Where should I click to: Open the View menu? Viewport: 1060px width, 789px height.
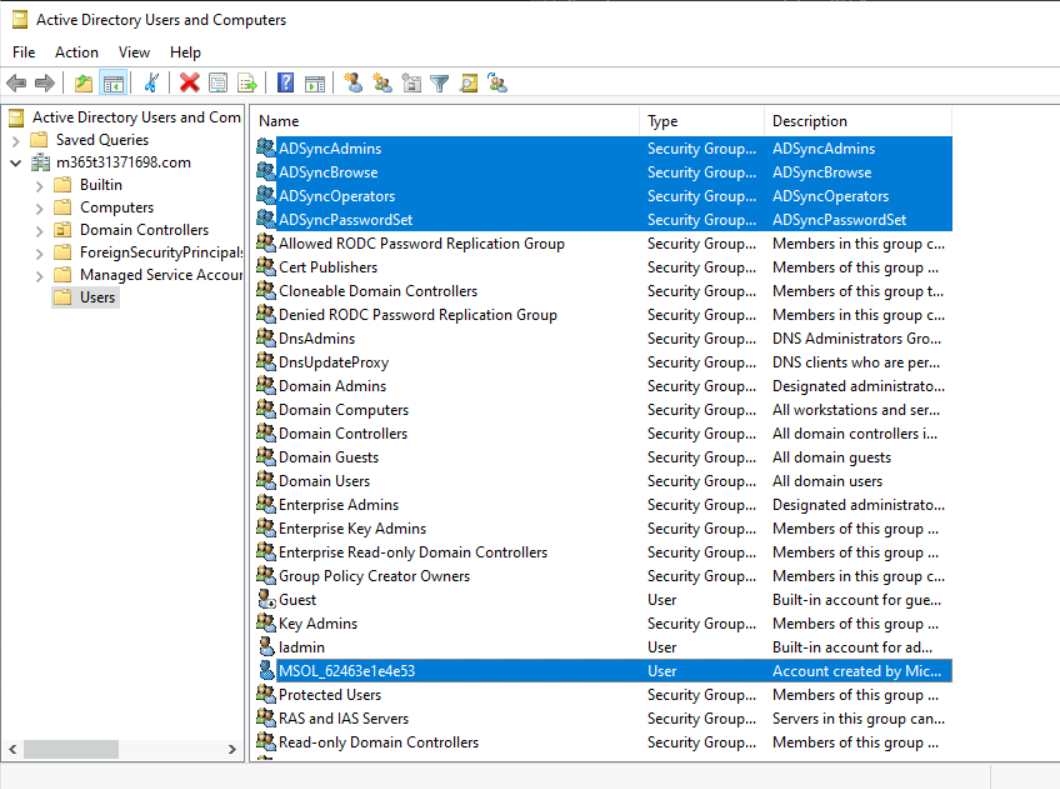[134, 52]
